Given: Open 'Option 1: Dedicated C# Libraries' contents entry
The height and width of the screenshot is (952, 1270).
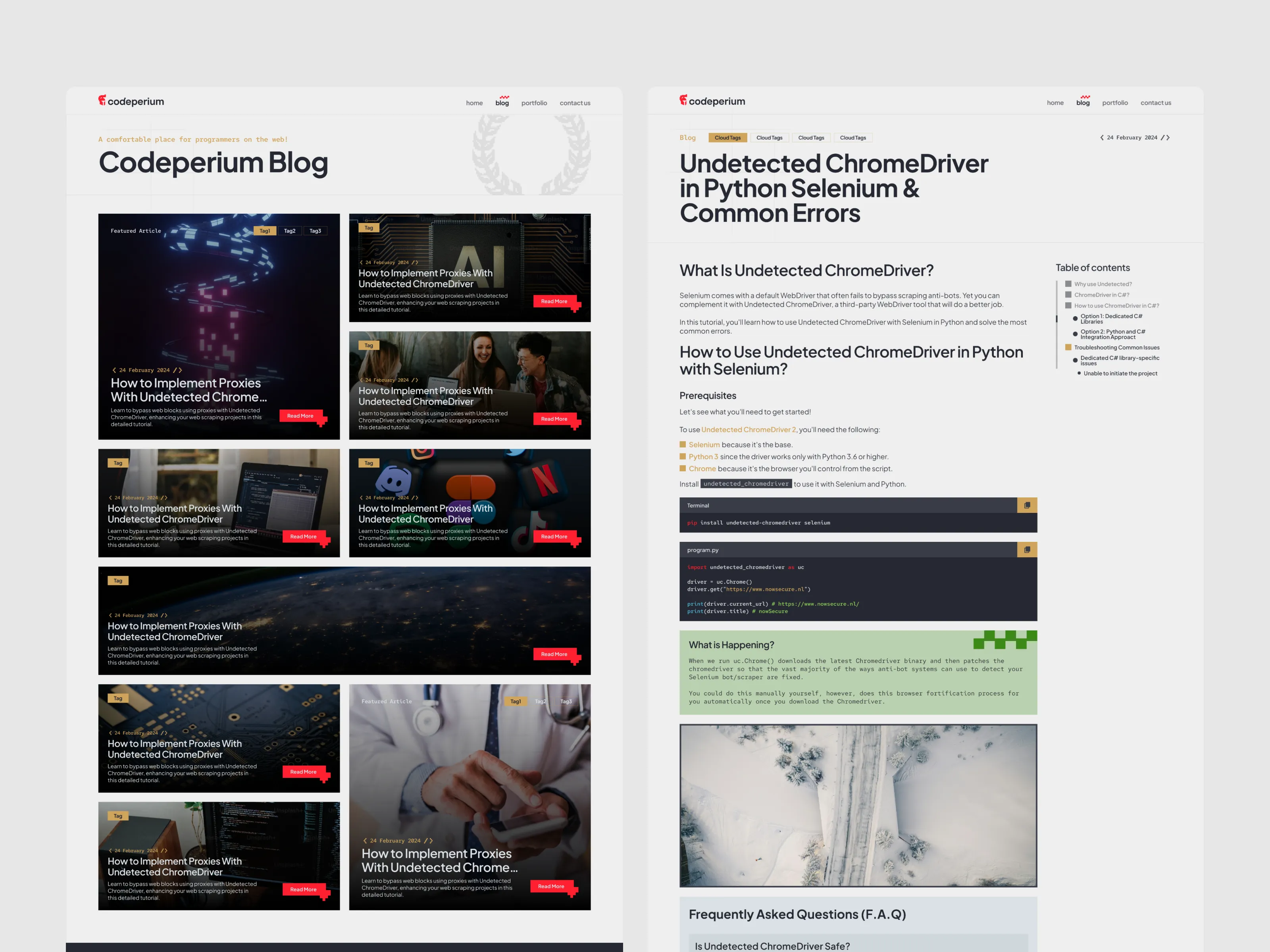Looking at the screenshot, I should pos(1111,319).
